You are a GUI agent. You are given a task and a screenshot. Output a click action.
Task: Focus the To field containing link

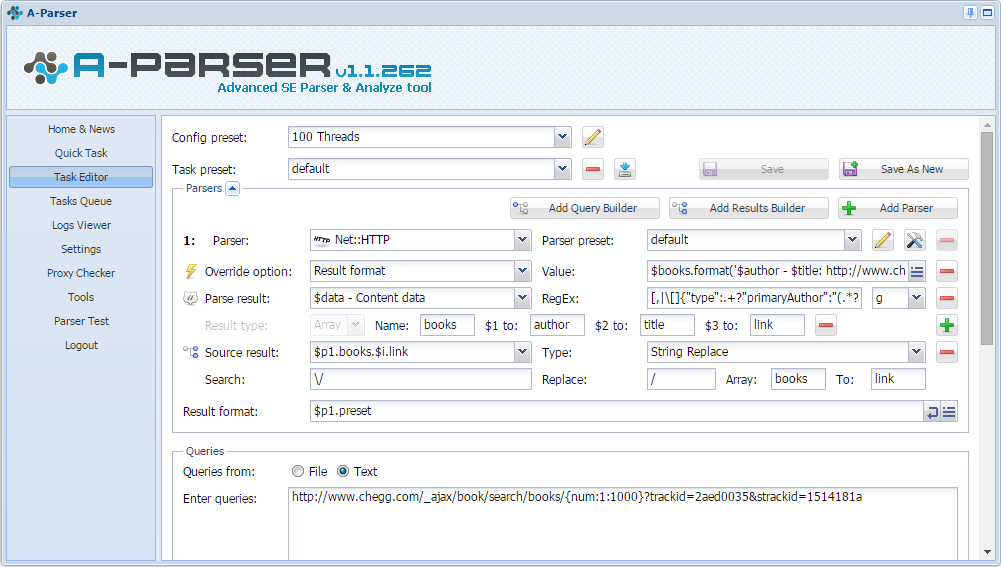click(x=898, y=379)
